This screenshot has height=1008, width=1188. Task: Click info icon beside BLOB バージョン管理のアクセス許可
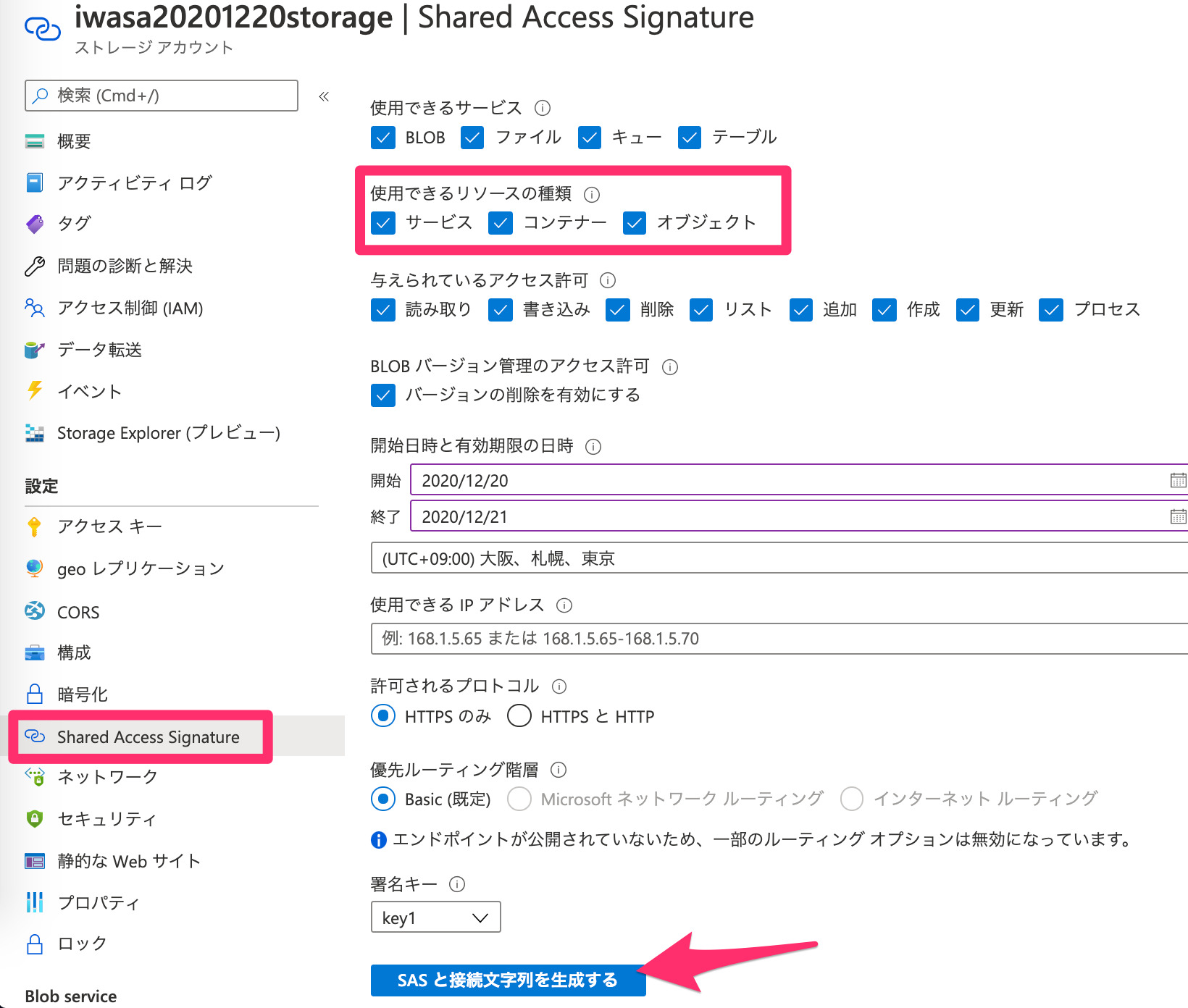click(x=670, y=366)
